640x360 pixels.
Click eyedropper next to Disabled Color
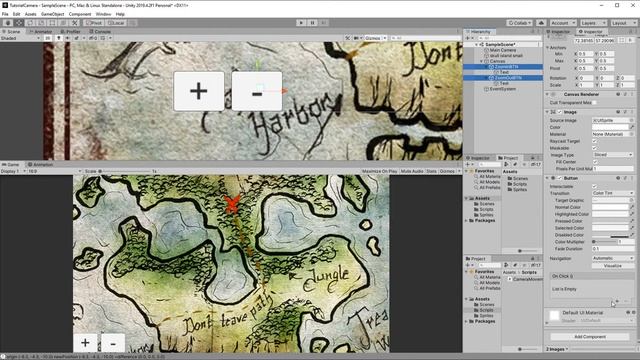(631, 235)
